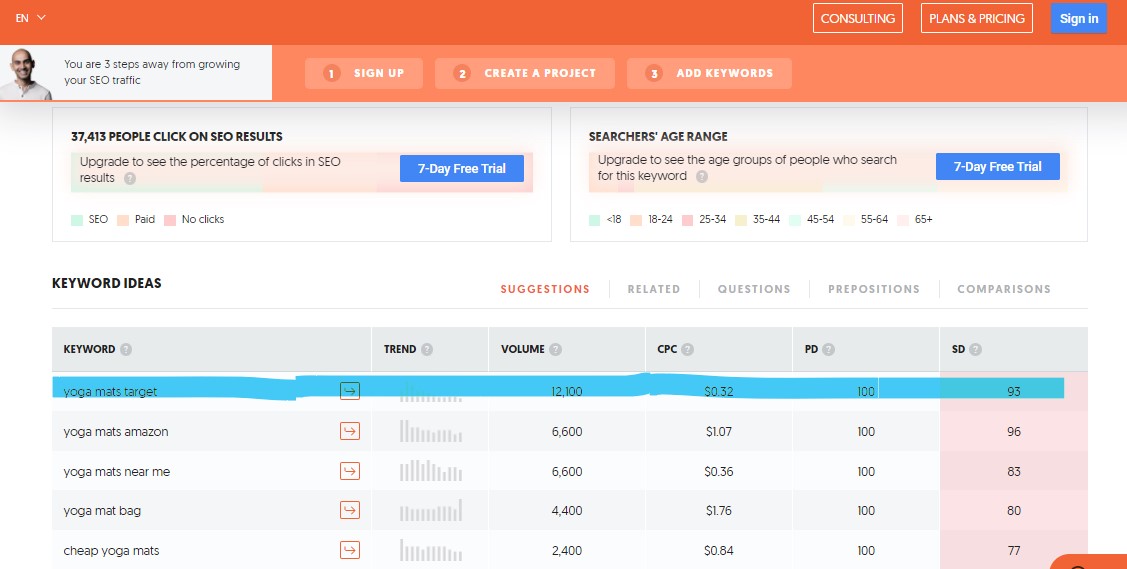Click SD value 80
The width and height of the screenshot is (1127, 569).
pyautogui.click(x=1013, y=511)
